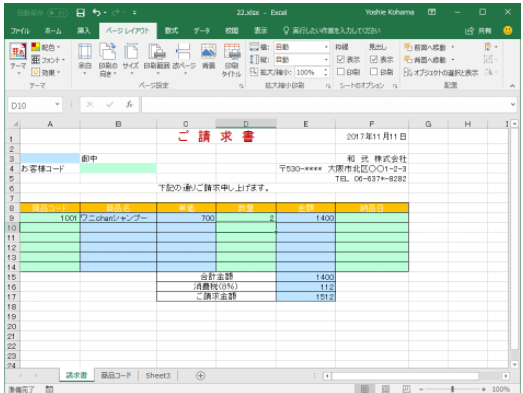Collapse the ribbon with the chevron
Screen dimensions: 523x393
512,86
